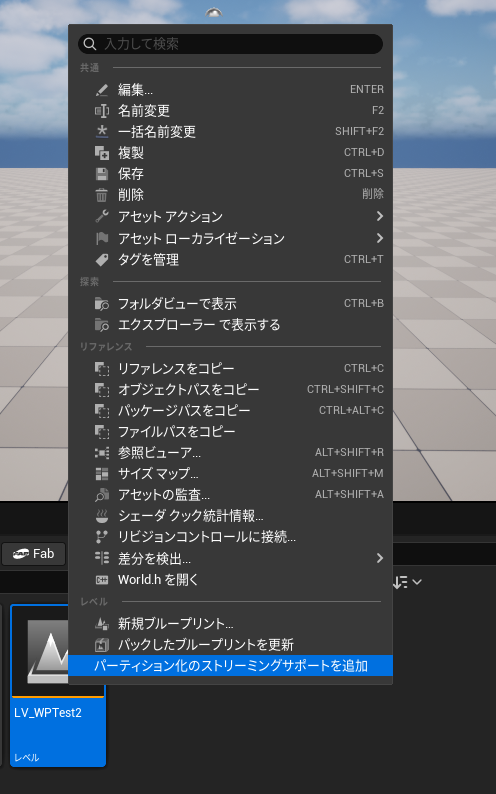
Task: Choose パックしたブループリントを更新
Action: 230,645
